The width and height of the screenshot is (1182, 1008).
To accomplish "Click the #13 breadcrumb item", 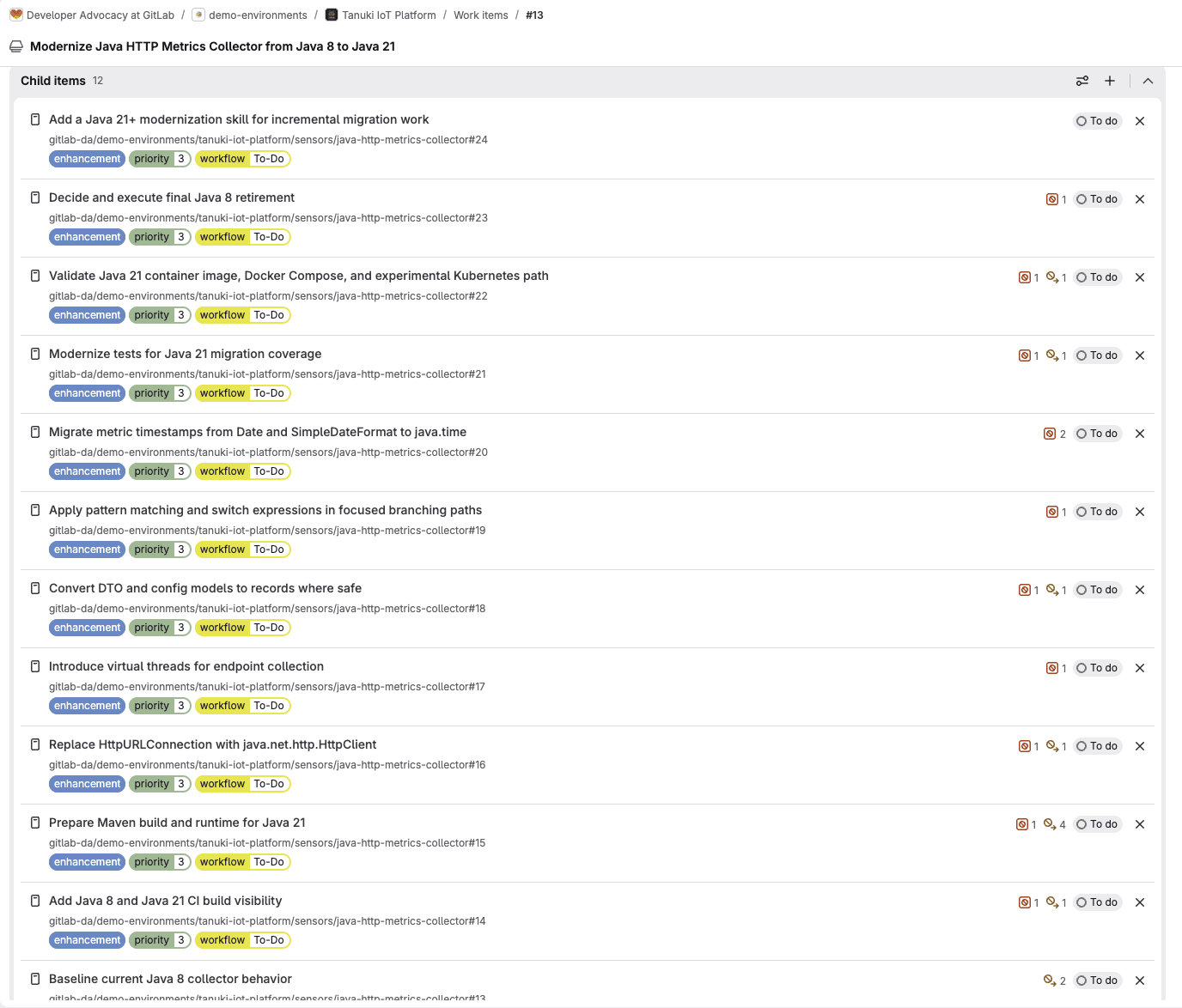I will pos(534,15).
